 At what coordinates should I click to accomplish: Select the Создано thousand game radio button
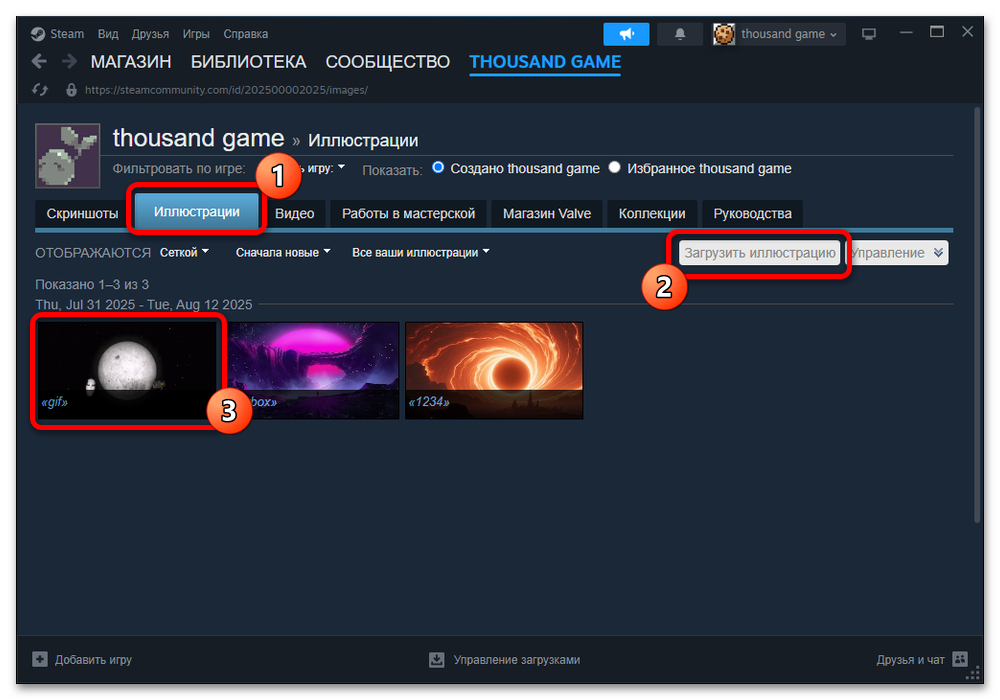click(438, 168)
